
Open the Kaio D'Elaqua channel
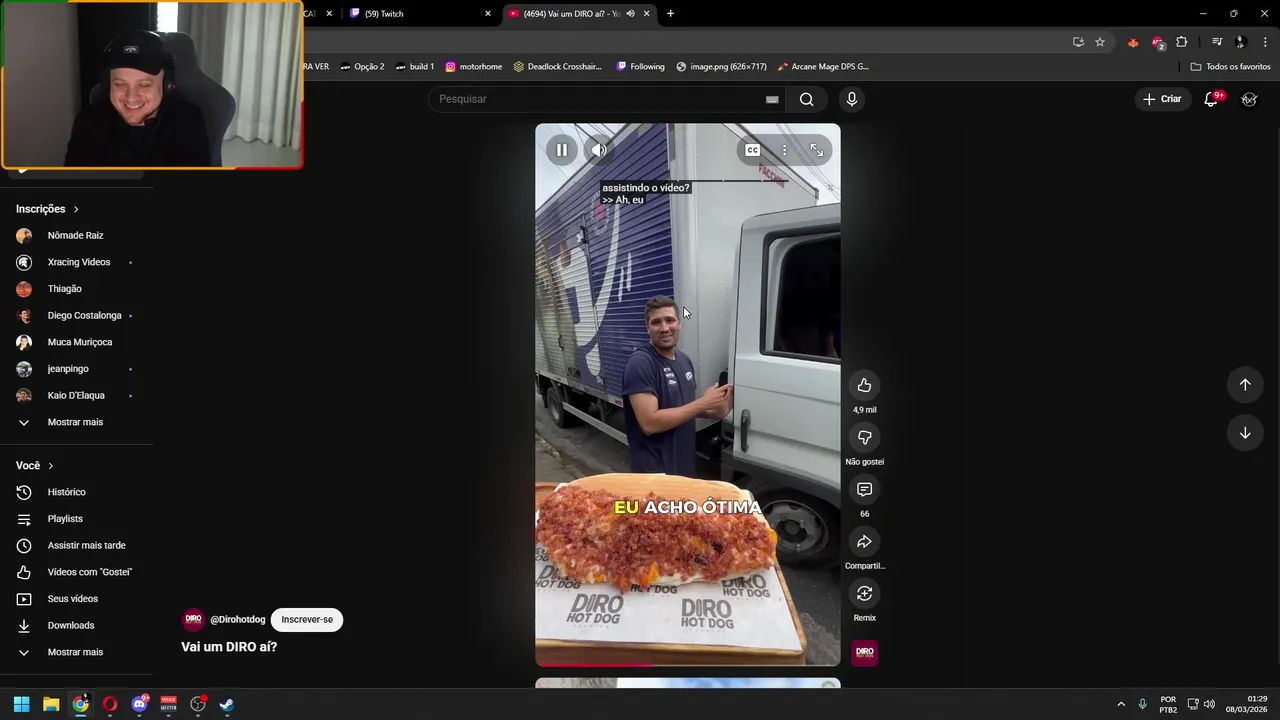pos(76,396)
